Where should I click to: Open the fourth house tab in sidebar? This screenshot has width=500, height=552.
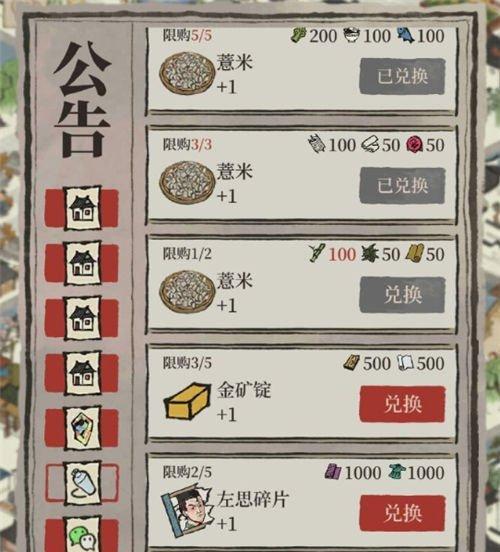point(82,373)
